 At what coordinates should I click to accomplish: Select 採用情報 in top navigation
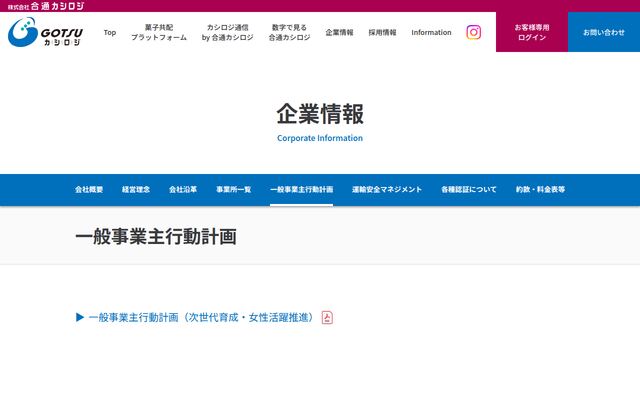pyautogui.click(x=382, y=32)
